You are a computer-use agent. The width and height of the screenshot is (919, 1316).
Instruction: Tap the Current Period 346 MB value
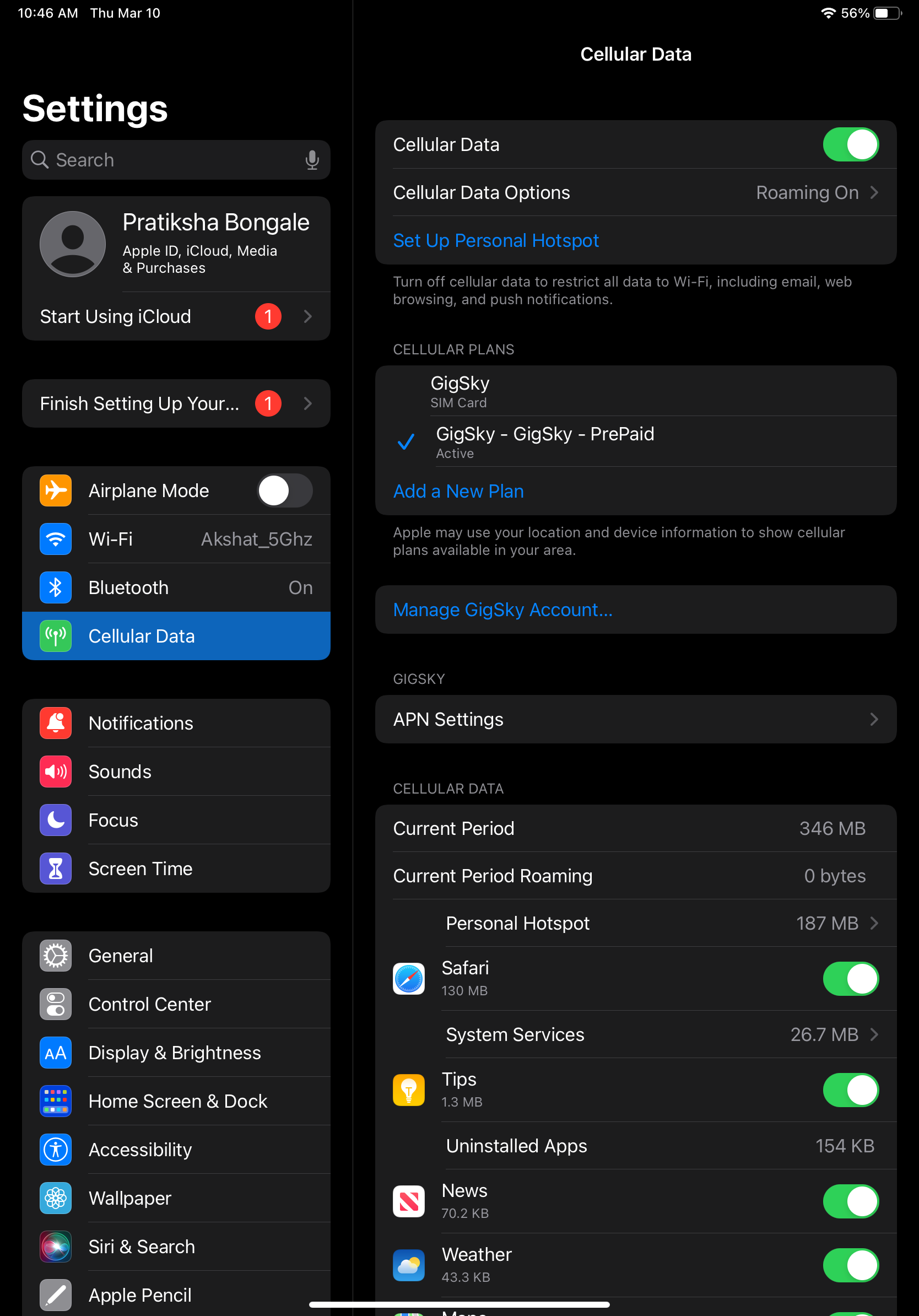(832, 828)
